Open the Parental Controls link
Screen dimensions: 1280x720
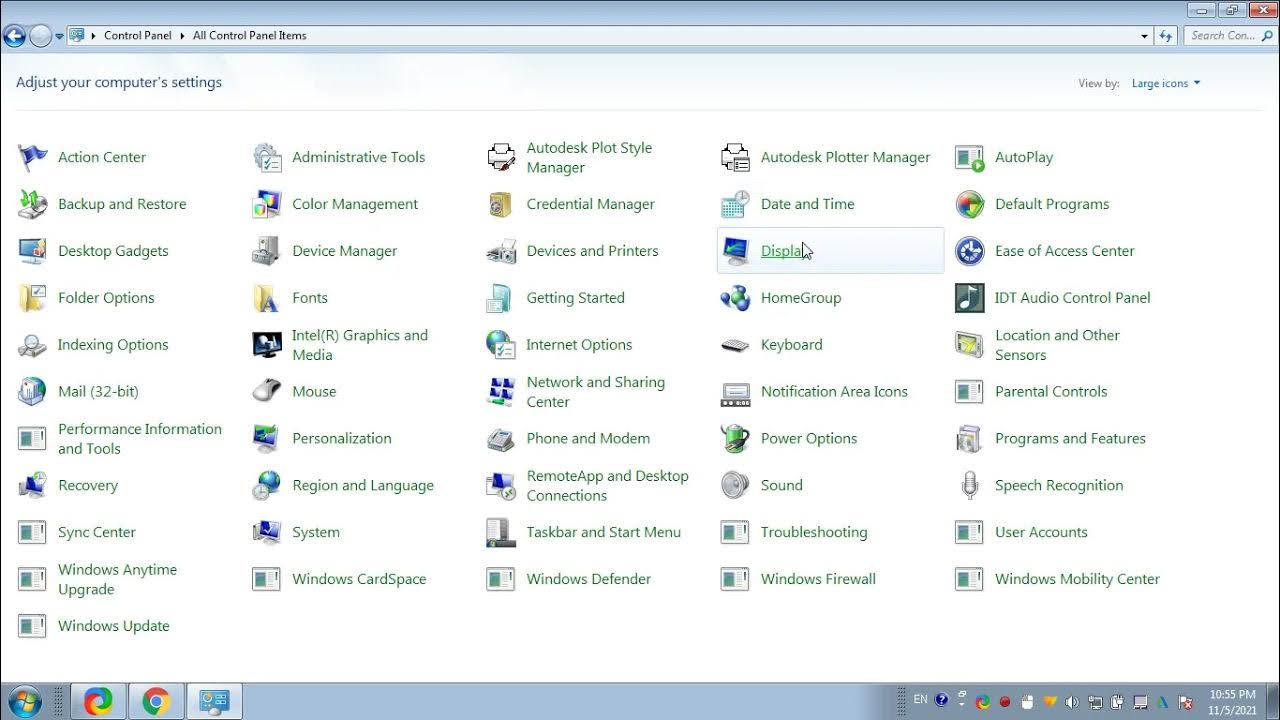[1051, 392]
